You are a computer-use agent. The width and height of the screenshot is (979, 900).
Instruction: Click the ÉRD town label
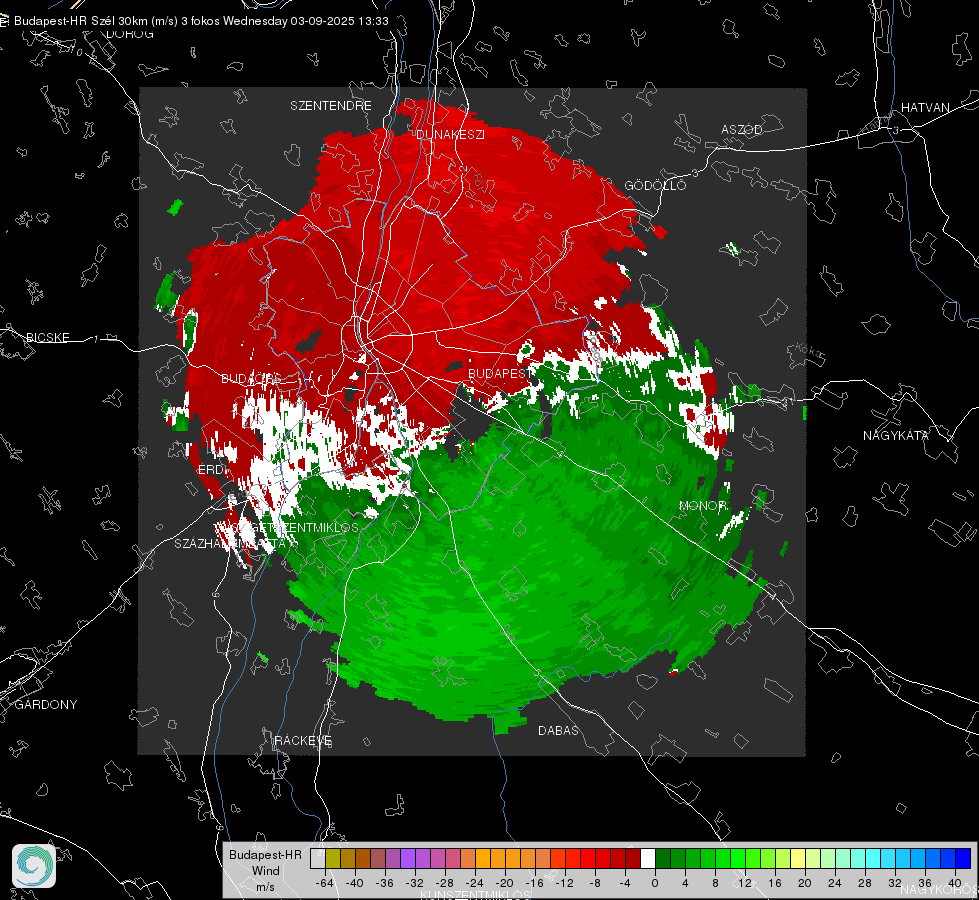coord(210,470)
